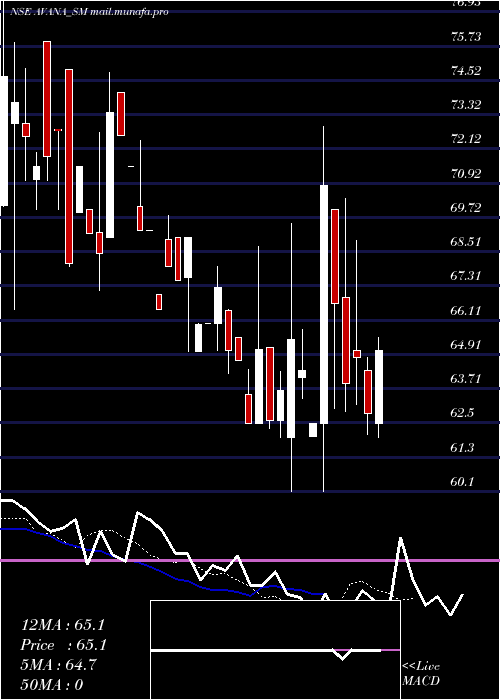Viewport: 500px width, 700px height.
Task: Click the 73.32 price axis label
Action: [x=466, y=105]
